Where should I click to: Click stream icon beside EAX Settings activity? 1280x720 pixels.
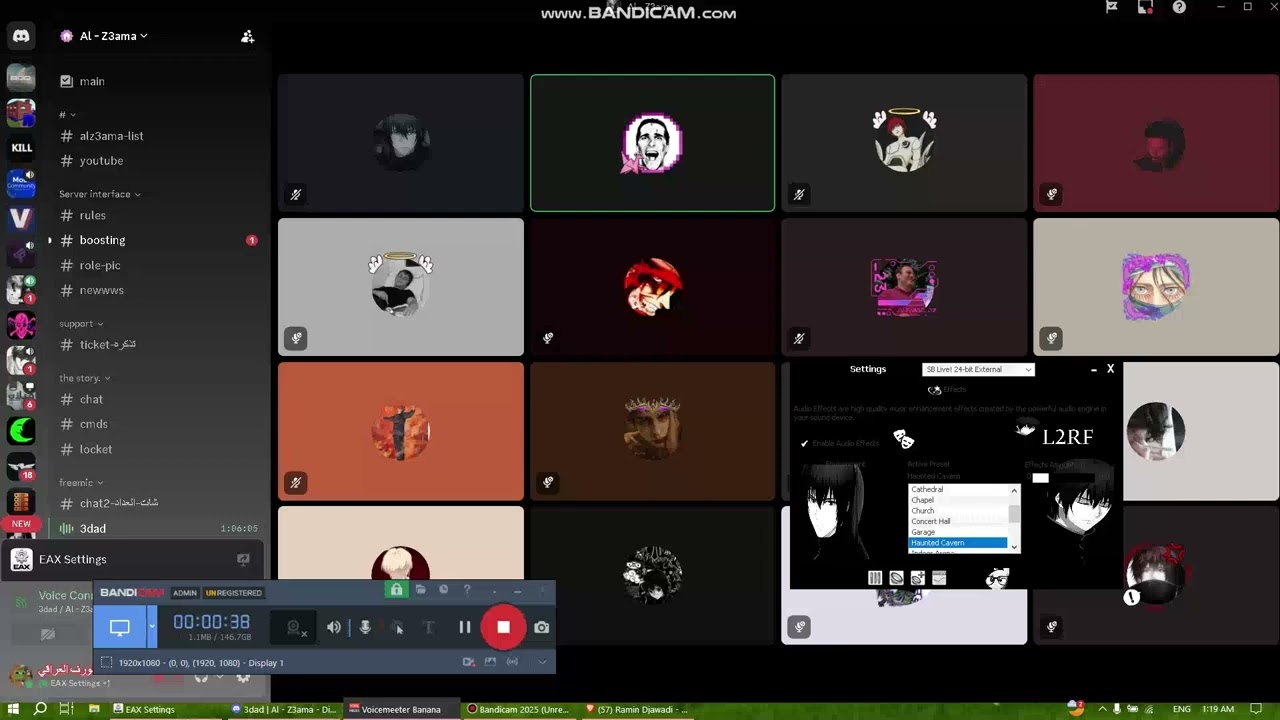coord(243,559)
